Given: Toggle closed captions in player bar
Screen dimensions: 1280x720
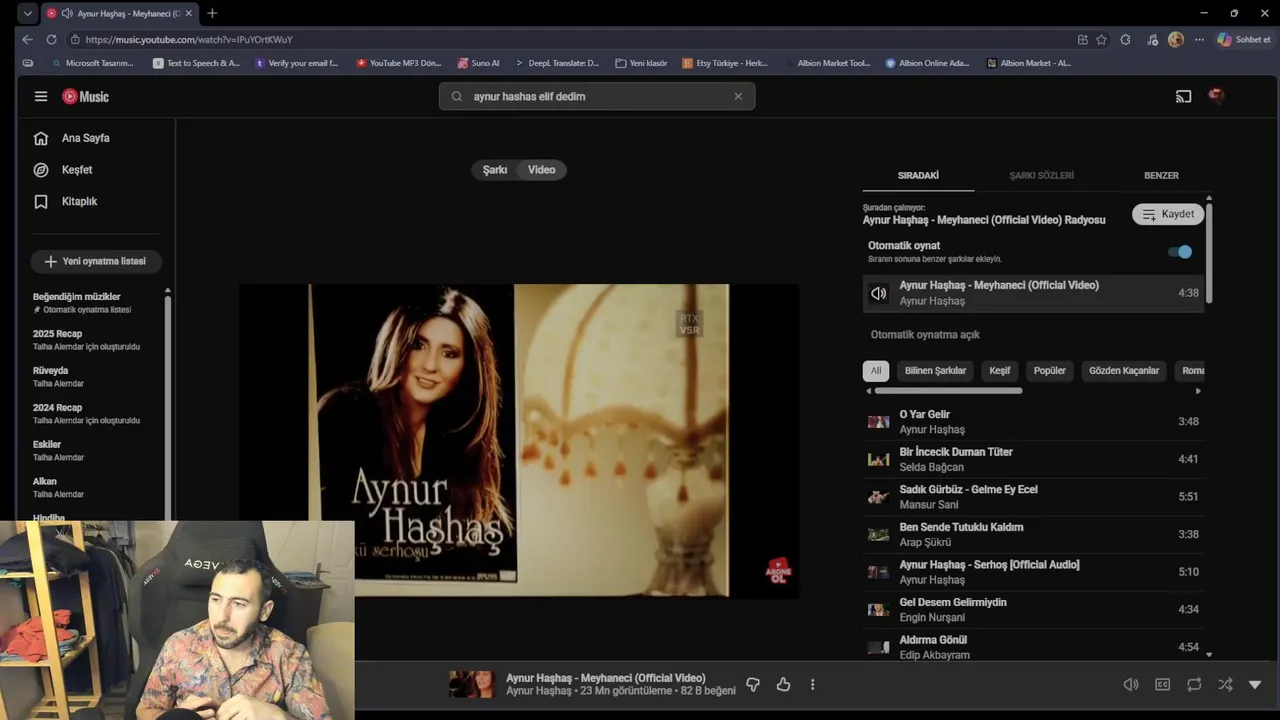Looking at the screenshot, I should tap(1162, 684).
